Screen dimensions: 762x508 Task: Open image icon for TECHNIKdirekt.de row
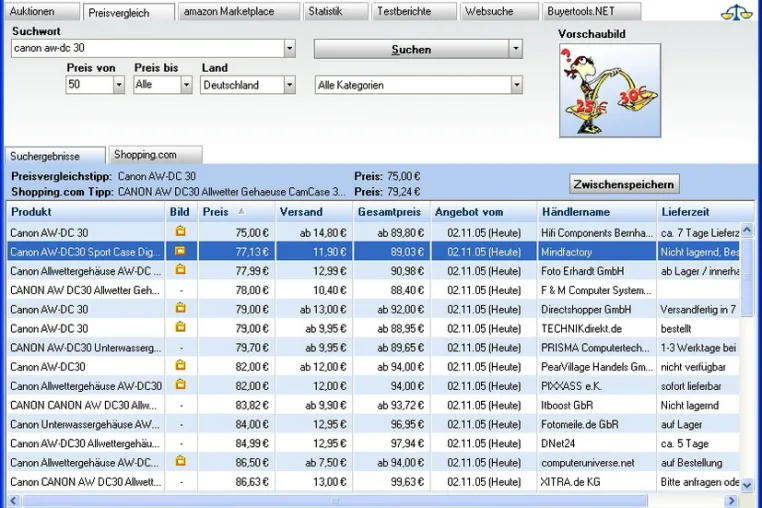point(180,327)
